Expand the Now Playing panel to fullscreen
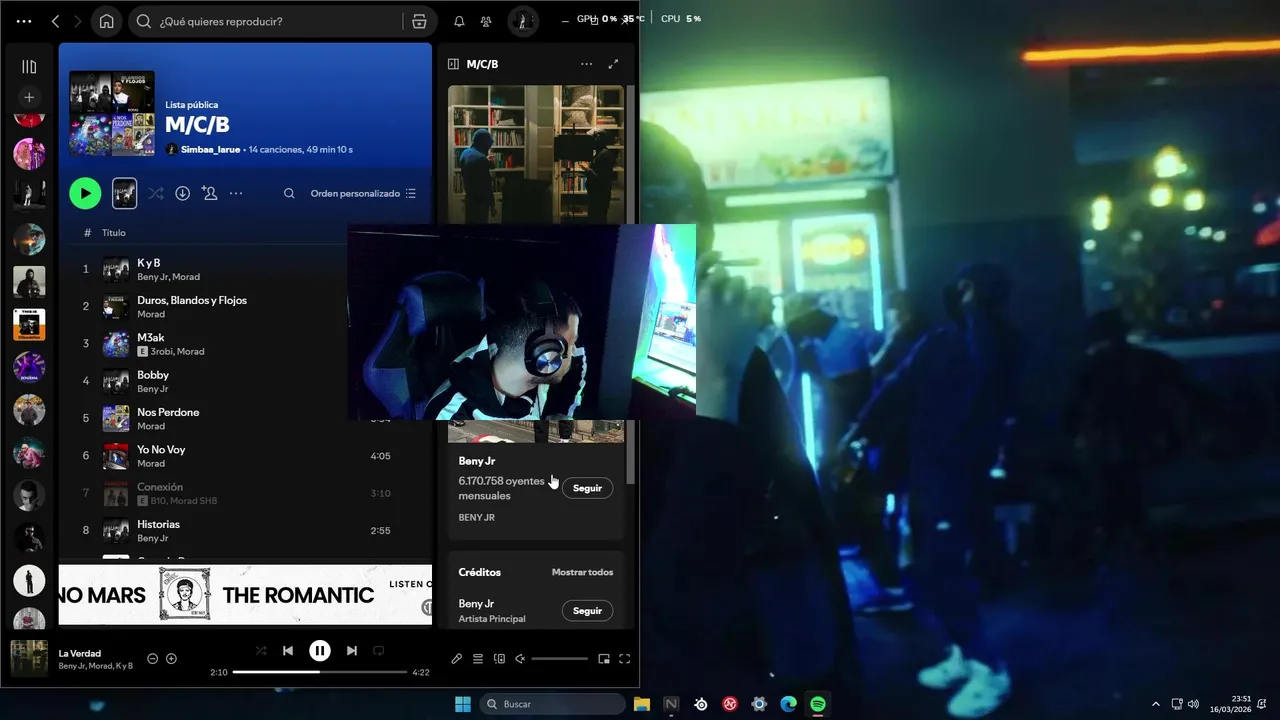This screenshot has height=720, width=1280. [x=613, y=64]
